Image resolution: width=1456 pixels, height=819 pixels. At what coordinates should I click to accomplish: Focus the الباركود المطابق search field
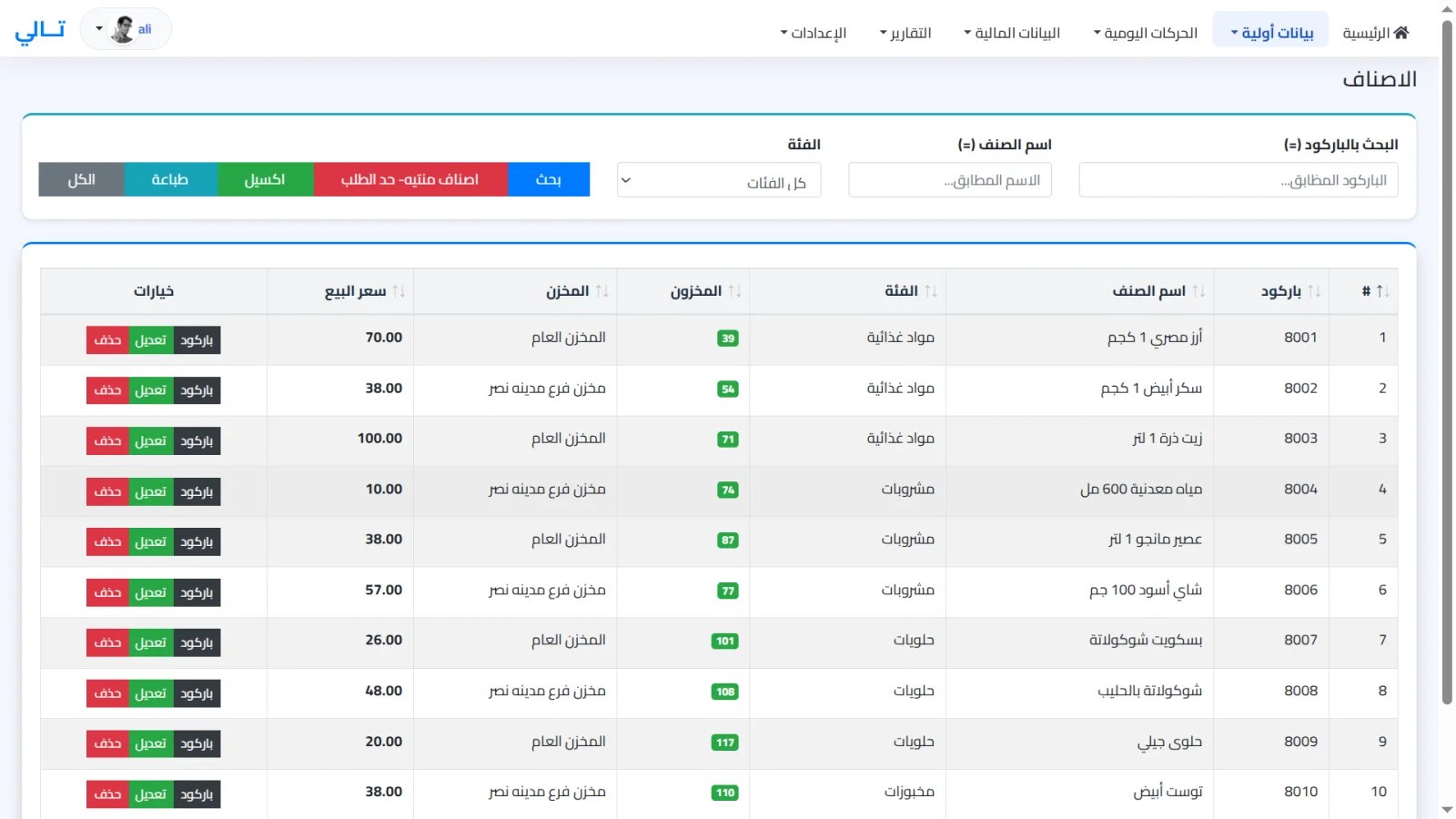1239,180
